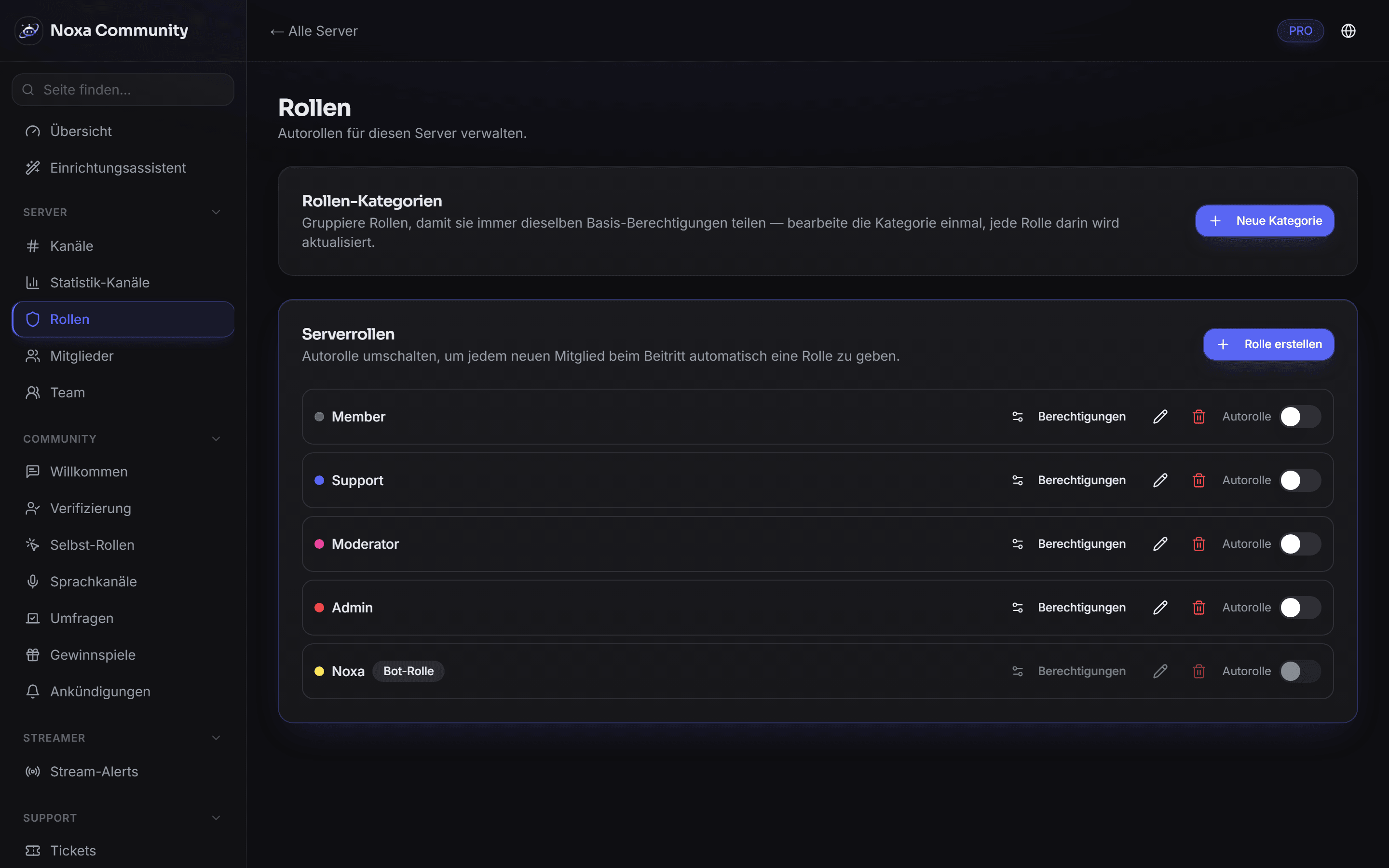Screen dimensions: 1389x868
Task: Delete the Member role via trash icon
Action: [1198, 417]
